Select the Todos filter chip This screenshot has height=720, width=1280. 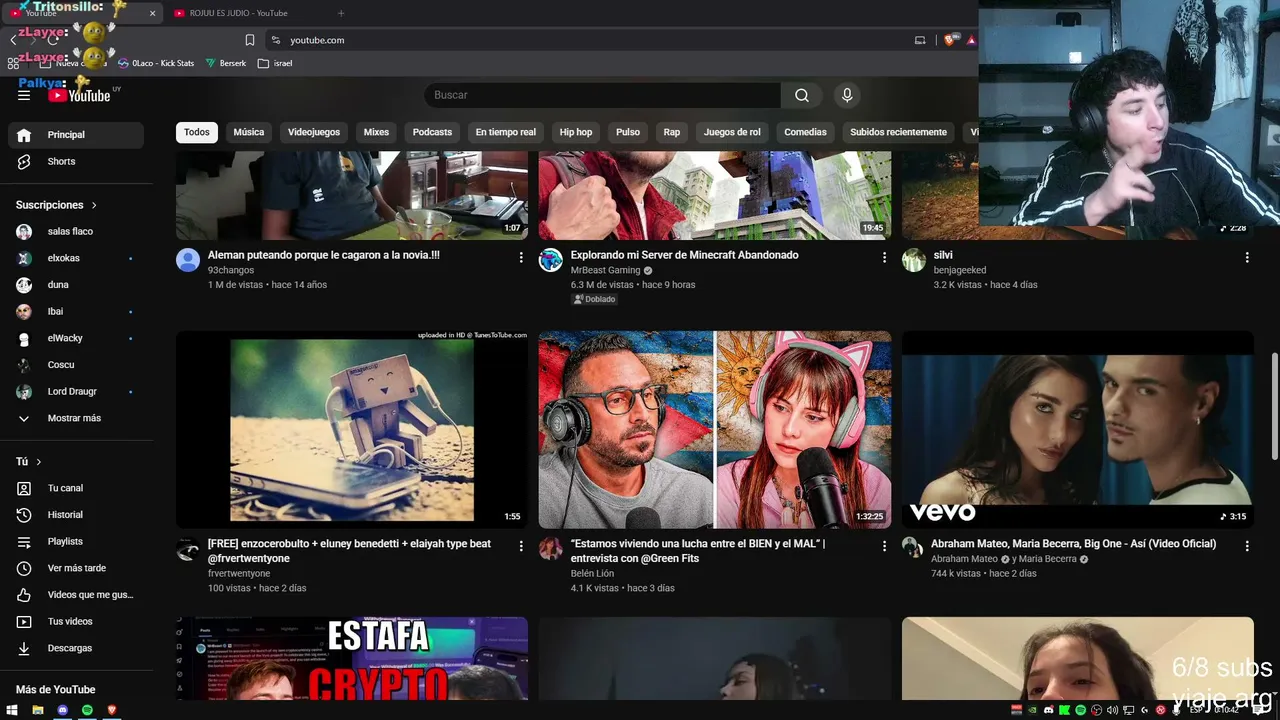197,132
